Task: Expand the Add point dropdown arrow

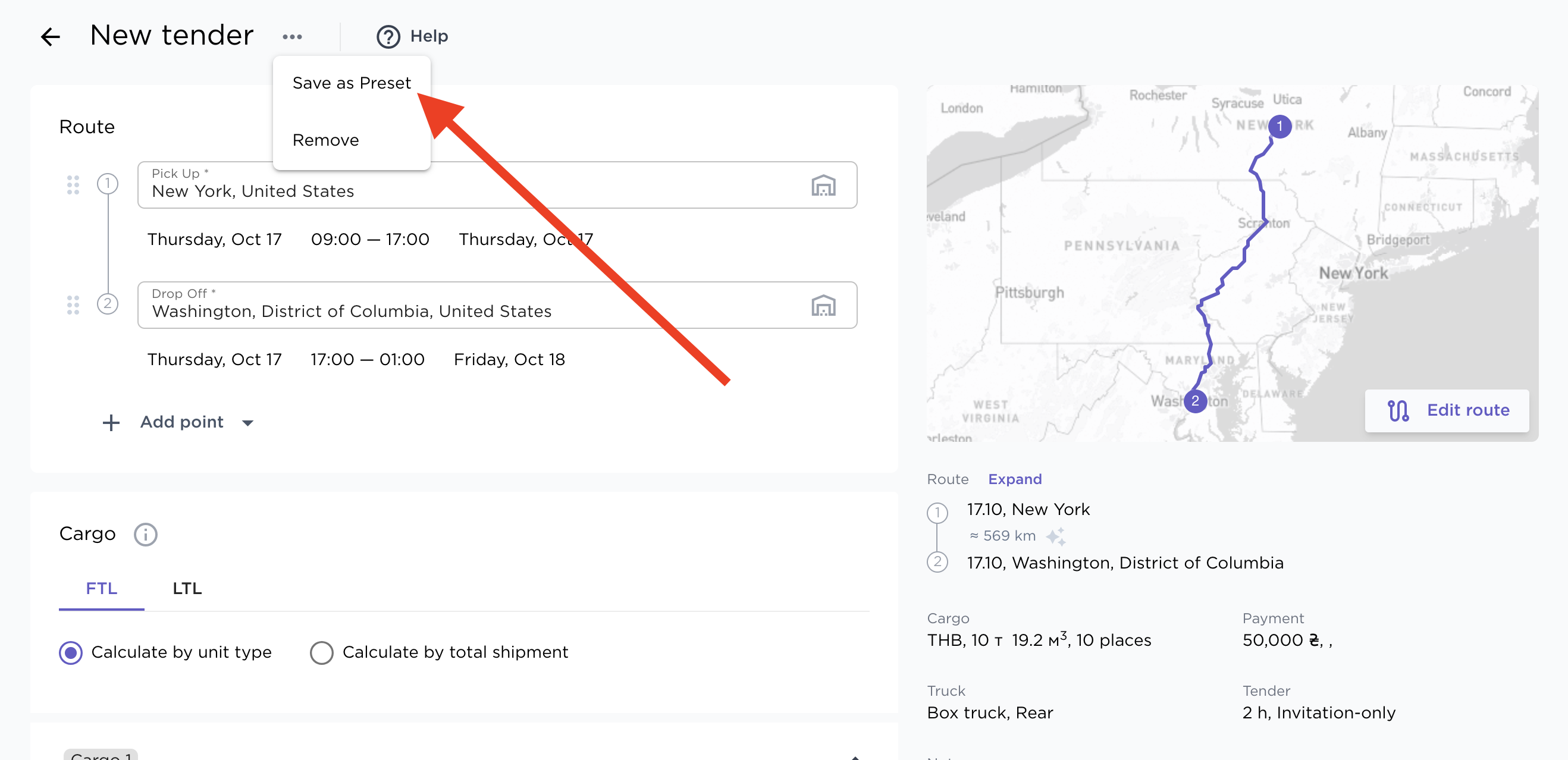Action: click(x=247, y=422)
